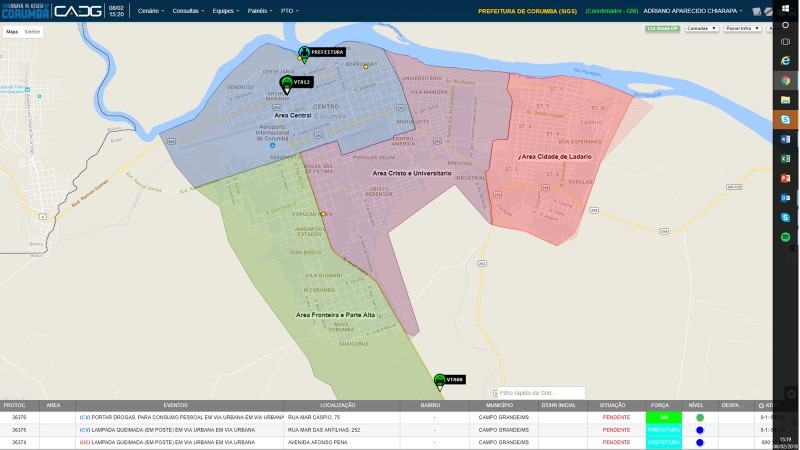This screenshot has height=450, width=800.
Task: Click the Cortana search circle icon
Action: pyautogui.click(x=786, y=25)
